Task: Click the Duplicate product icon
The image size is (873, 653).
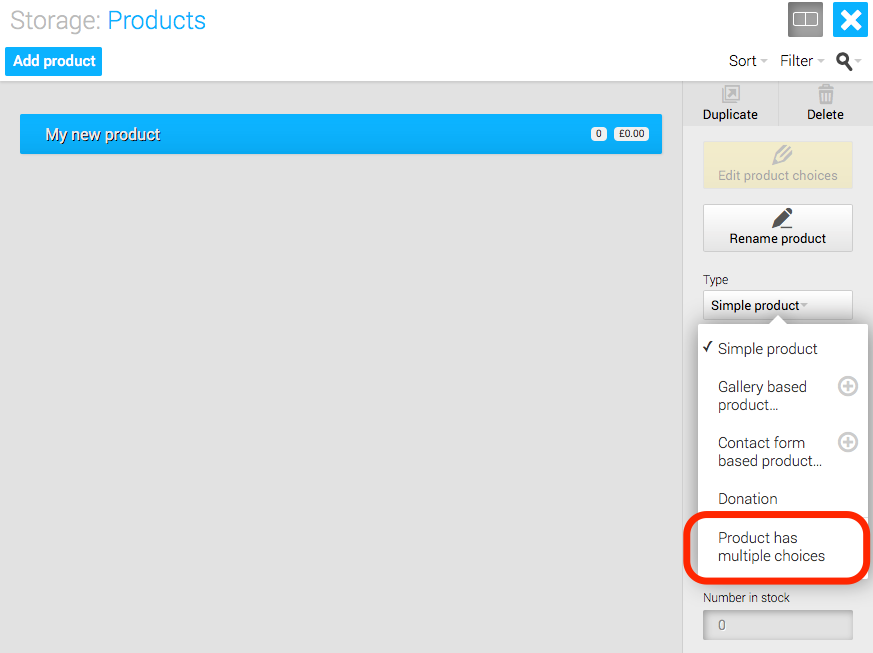Action: 730,94
